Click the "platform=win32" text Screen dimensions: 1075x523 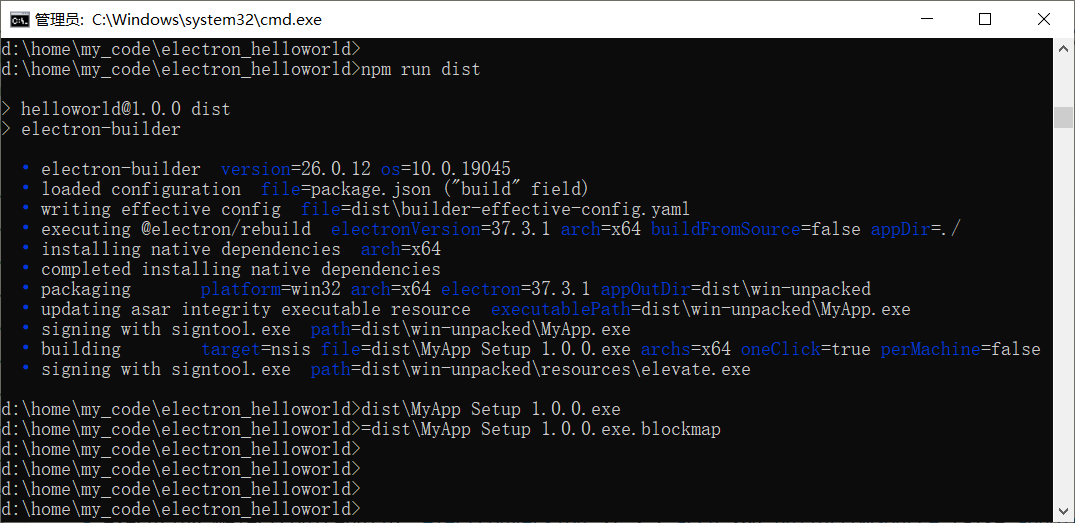click(x=270, y=289)
